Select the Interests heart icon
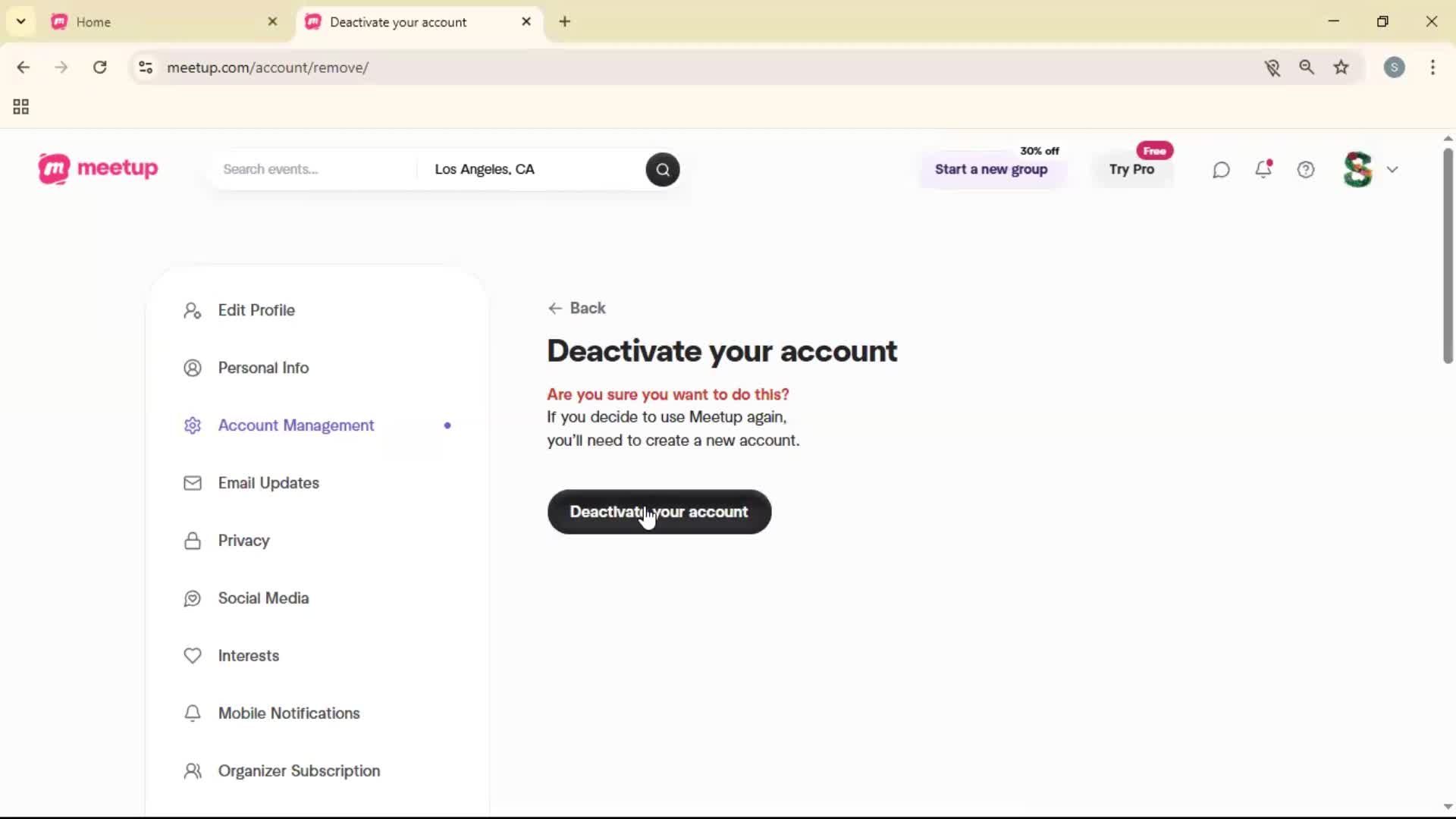 click(193, 656)
